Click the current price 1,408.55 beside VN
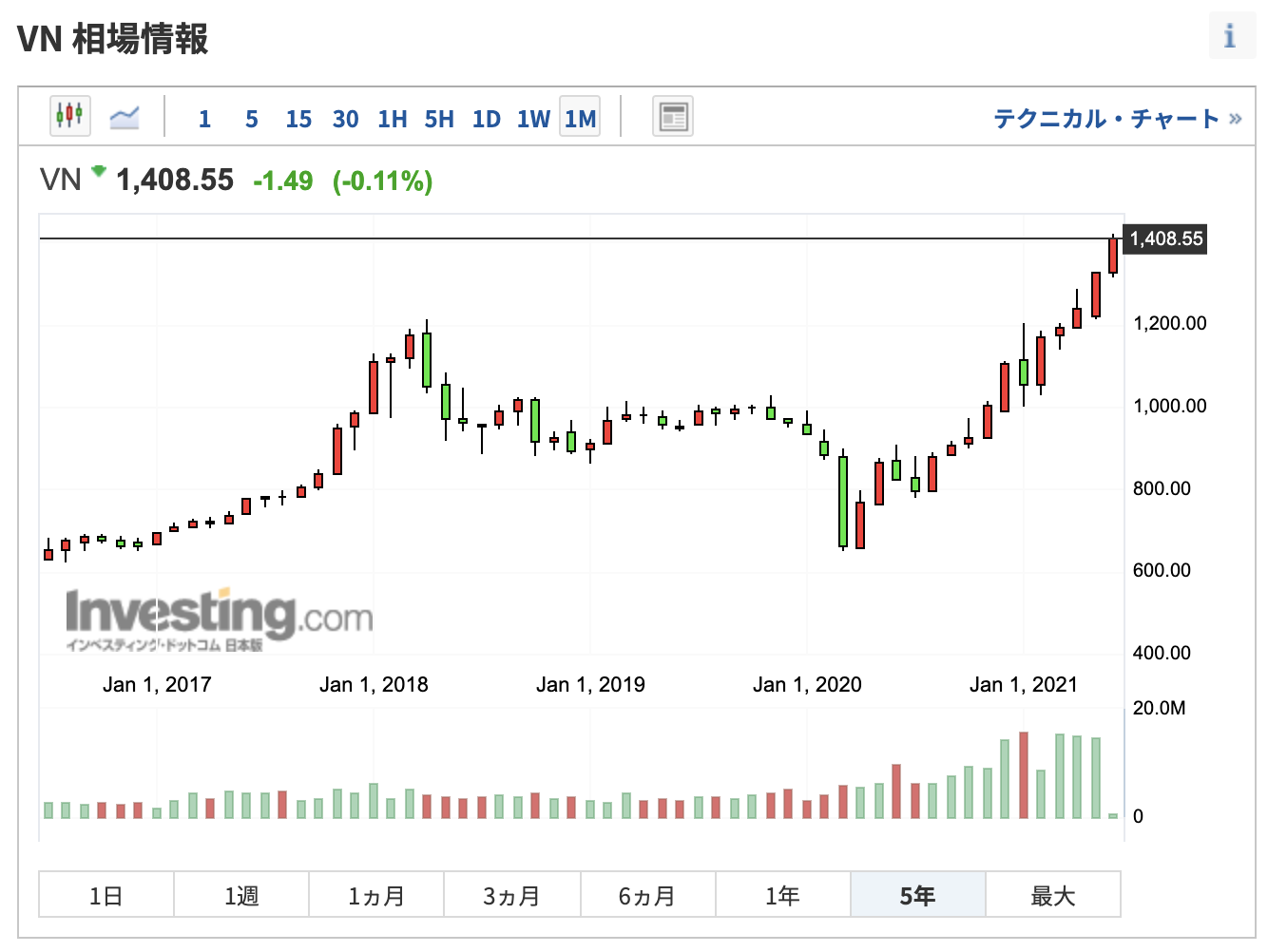 coord(175,180)
